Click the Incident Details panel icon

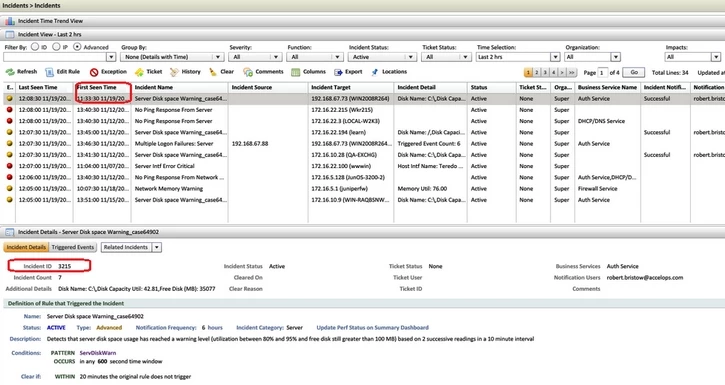pos(10,232)
